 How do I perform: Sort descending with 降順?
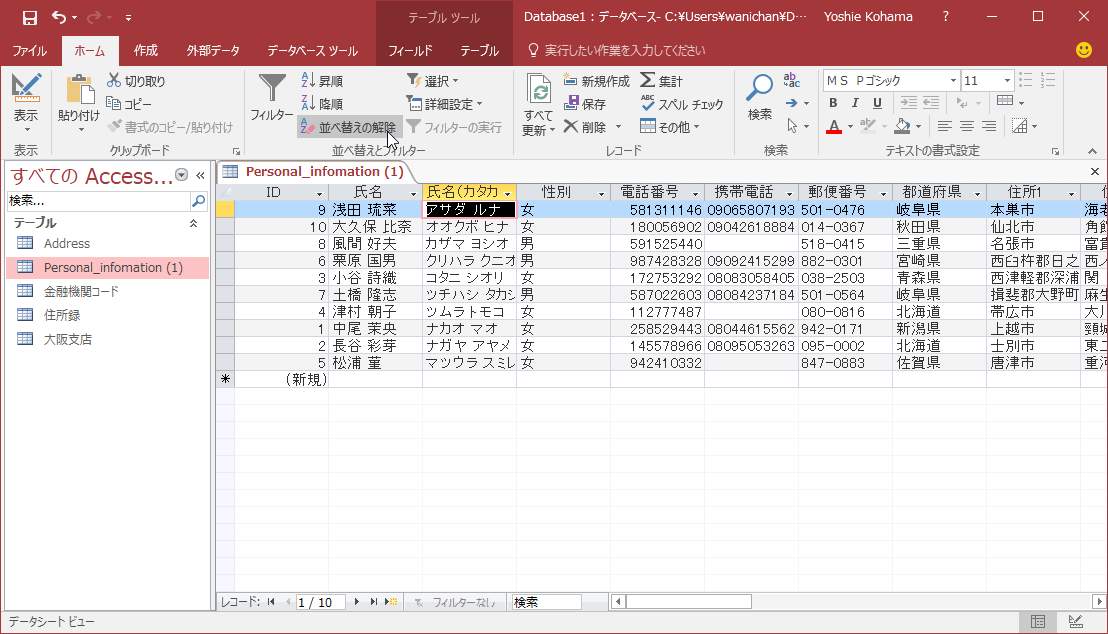tap(323, 104)
